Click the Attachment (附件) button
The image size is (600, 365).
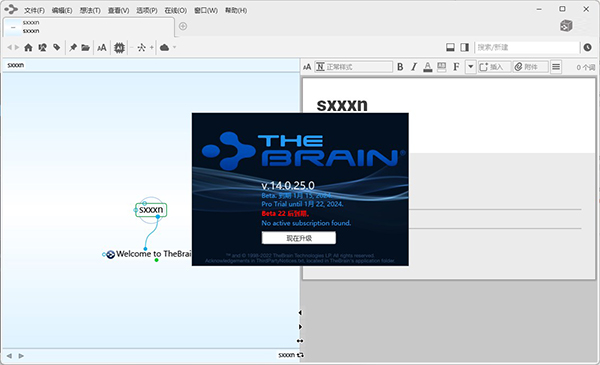pyautogui.click(x=530, y=67)
